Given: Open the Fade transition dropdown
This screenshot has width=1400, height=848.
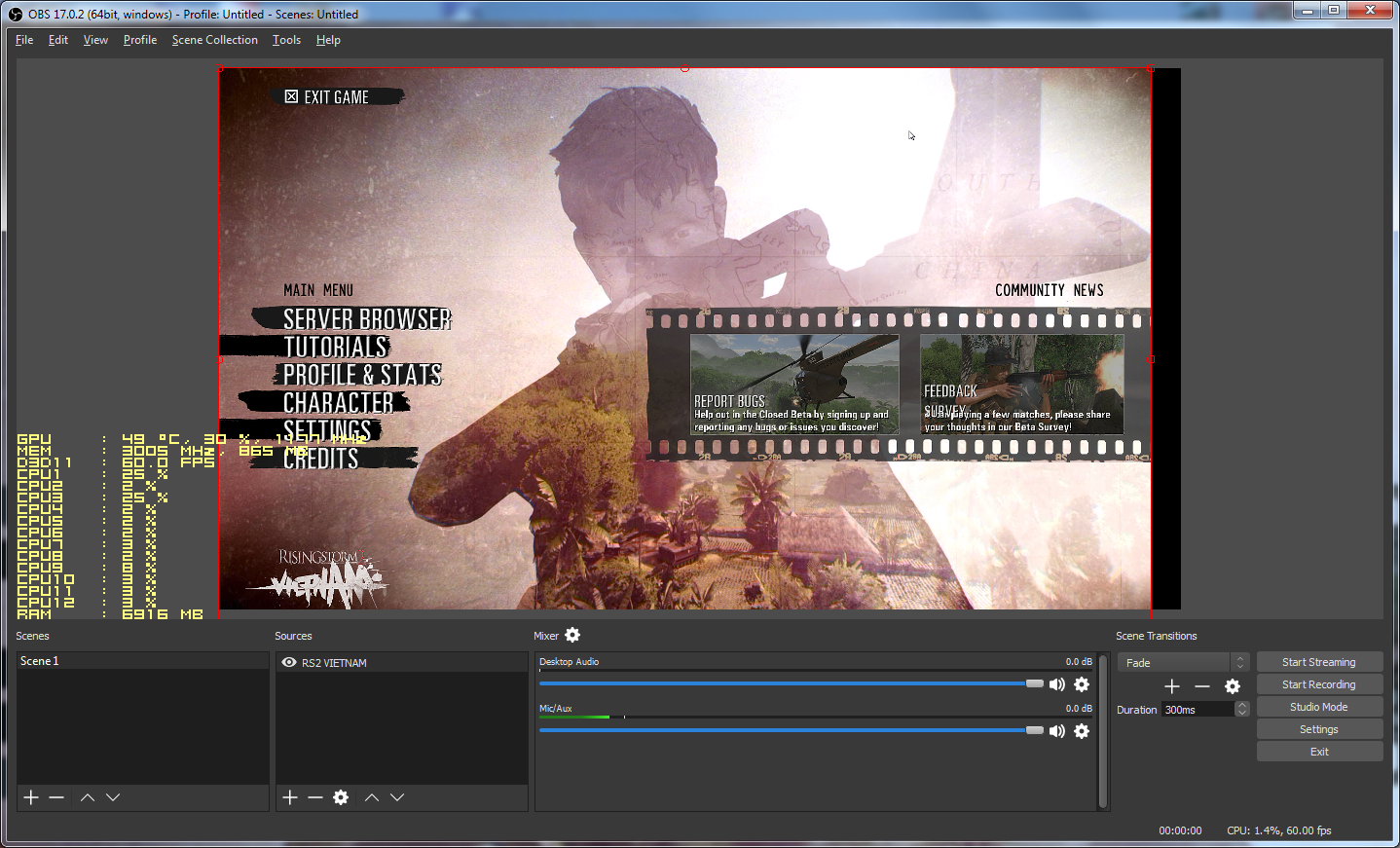Looking at the screenshot, I should [x=1183, y=662].
